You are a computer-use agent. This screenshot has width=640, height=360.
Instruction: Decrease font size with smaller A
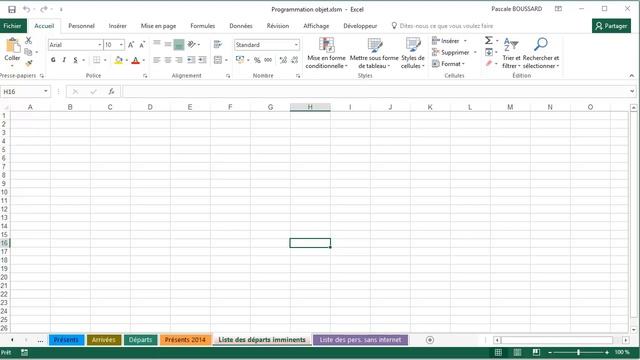click(142, 44)
